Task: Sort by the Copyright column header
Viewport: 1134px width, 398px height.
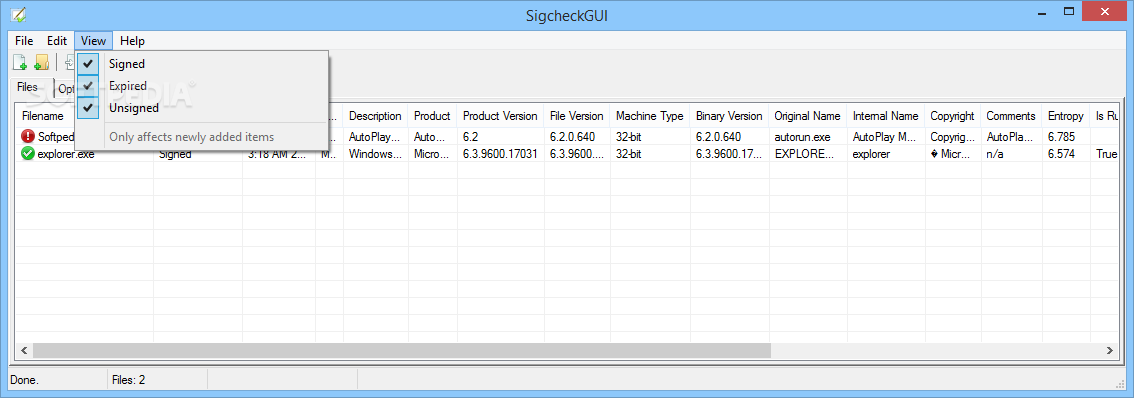Action: pos(952,116)
